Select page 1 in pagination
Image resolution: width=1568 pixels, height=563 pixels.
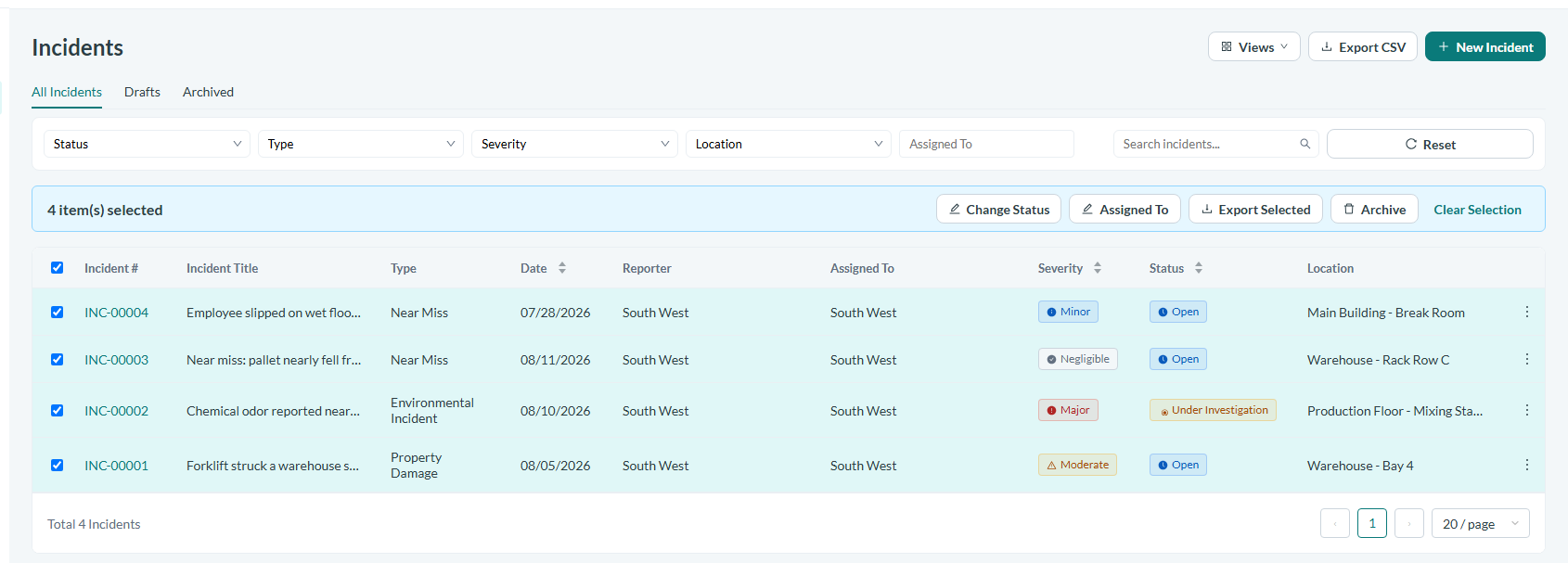[1372, 524]
